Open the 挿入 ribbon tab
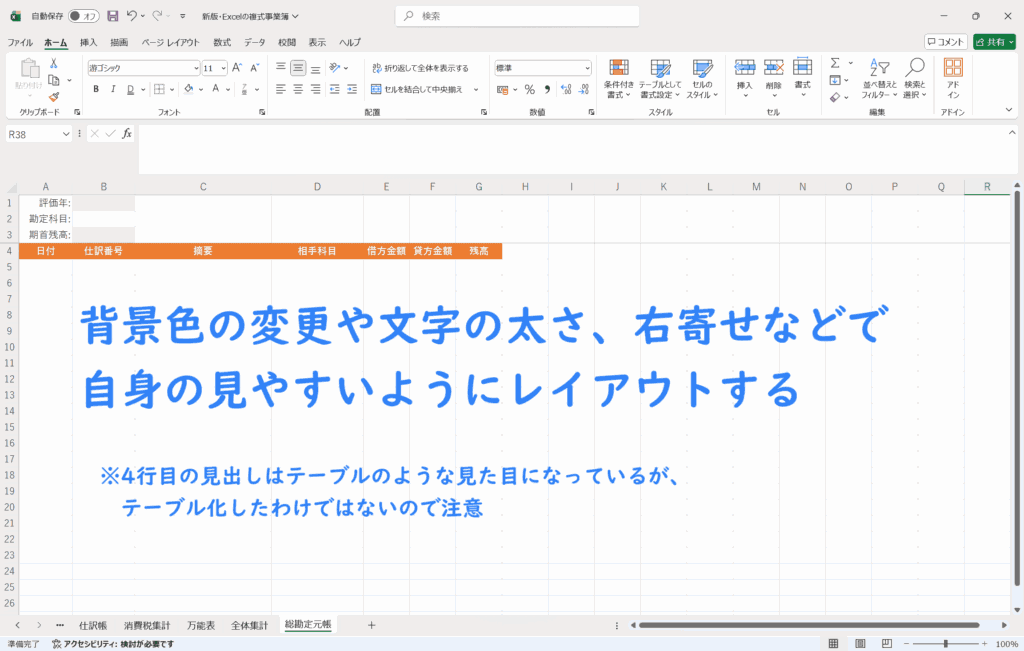This screenshot has height=651, width=1024. pyautogui.click(x=88, y=42)
